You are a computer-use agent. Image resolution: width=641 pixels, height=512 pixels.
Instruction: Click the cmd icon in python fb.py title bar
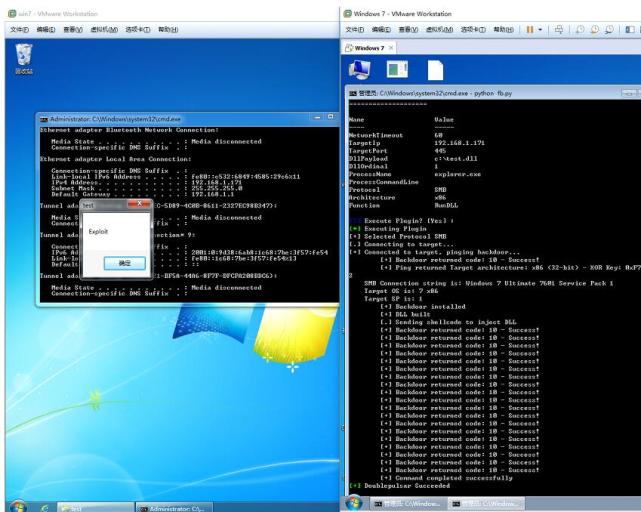click(353, 93)
